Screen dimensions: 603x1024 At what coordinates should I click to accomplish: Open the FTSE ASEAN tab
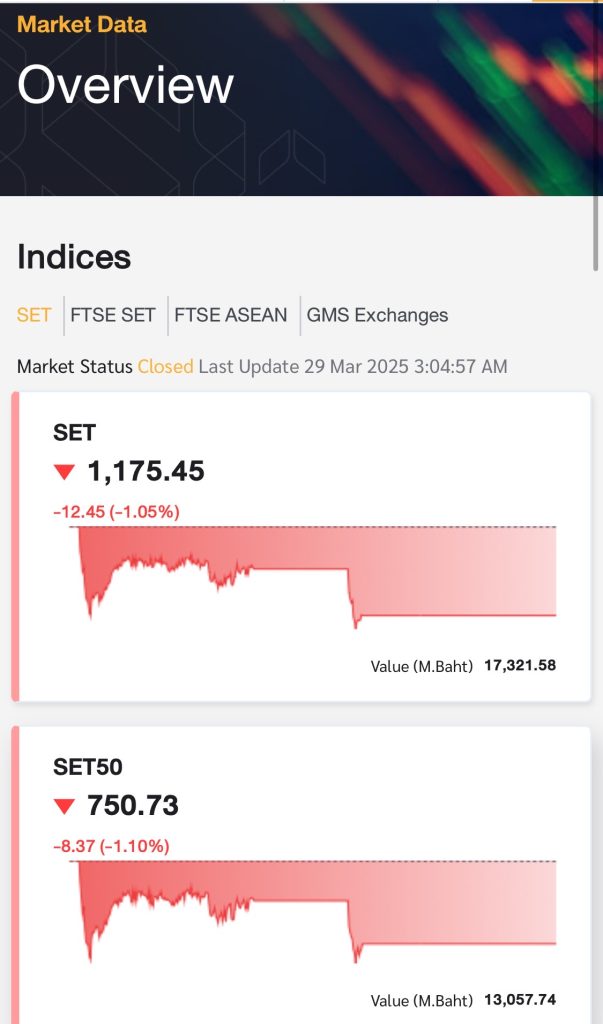pos(231,315)
